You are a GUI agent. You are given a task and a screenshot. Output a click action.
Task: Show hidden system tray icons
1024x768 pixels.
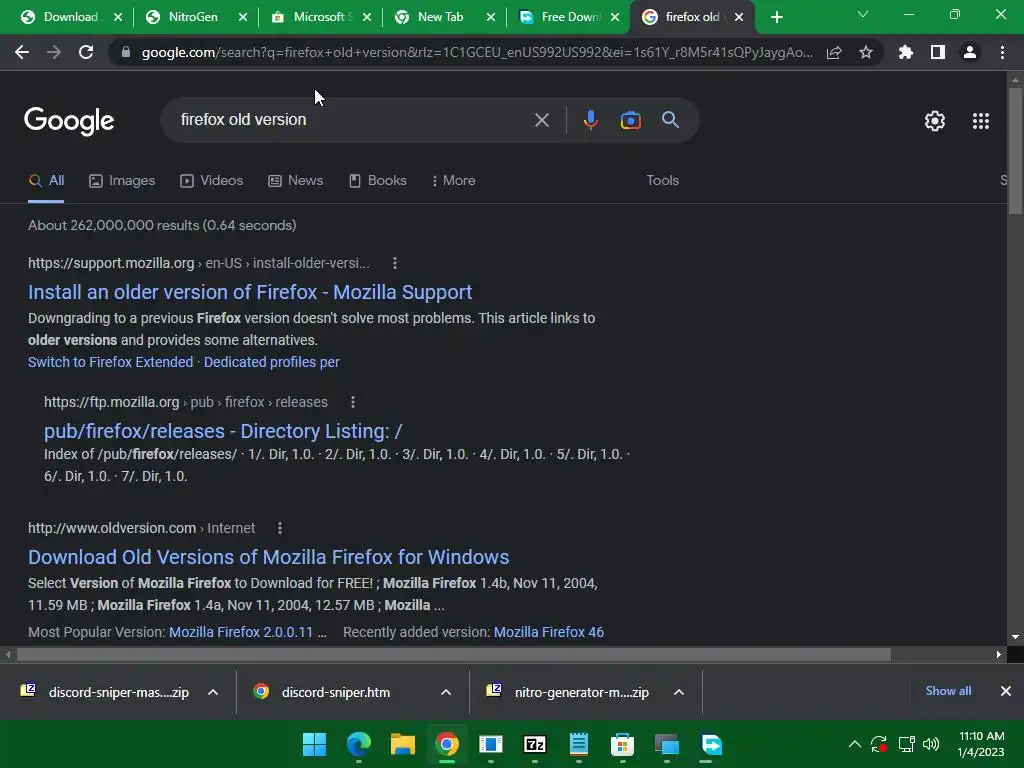(854, 744)
